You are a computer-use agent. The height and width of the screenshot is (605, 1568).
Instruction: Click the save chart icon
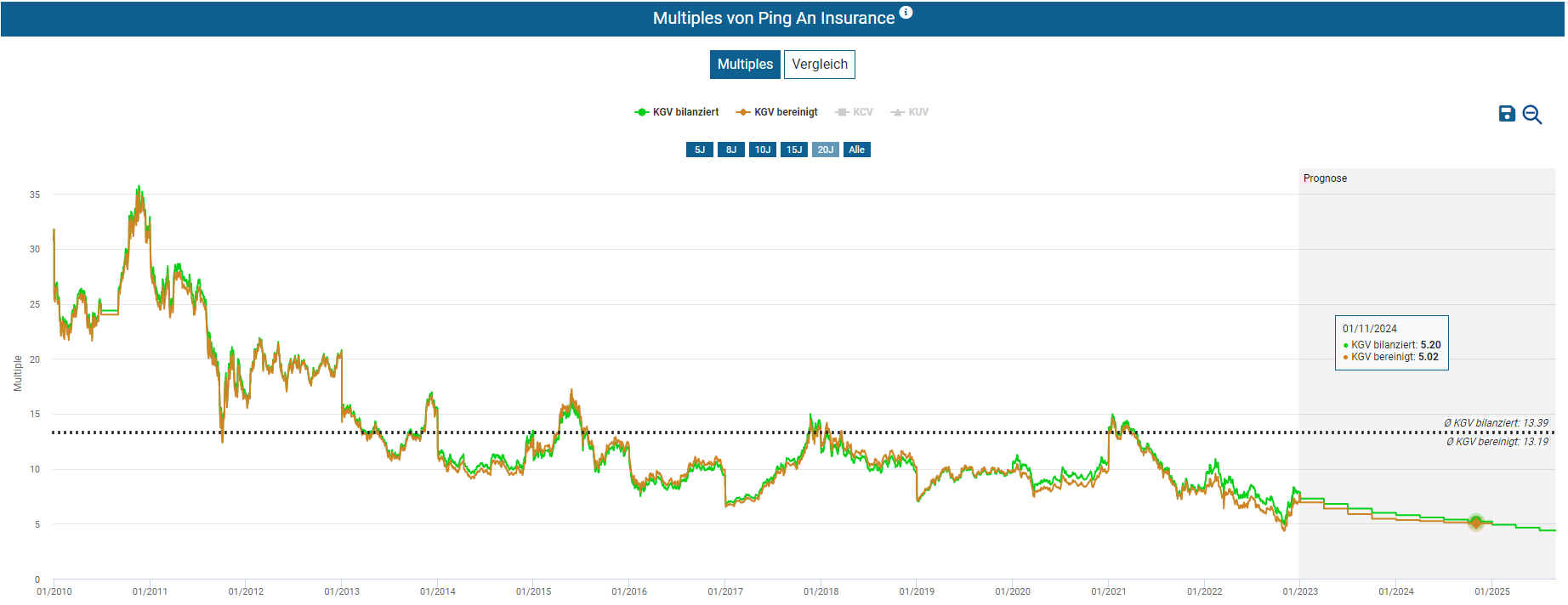[1506, 114]
